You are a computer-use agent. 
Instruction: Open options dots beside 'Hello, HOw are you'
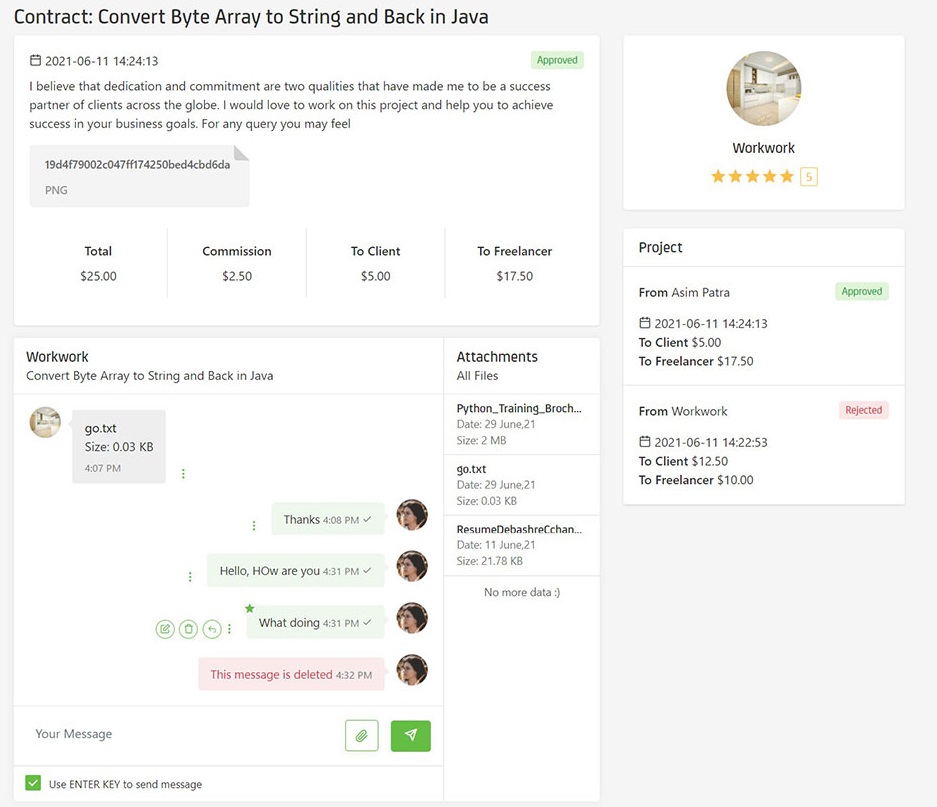pos(190,577)
